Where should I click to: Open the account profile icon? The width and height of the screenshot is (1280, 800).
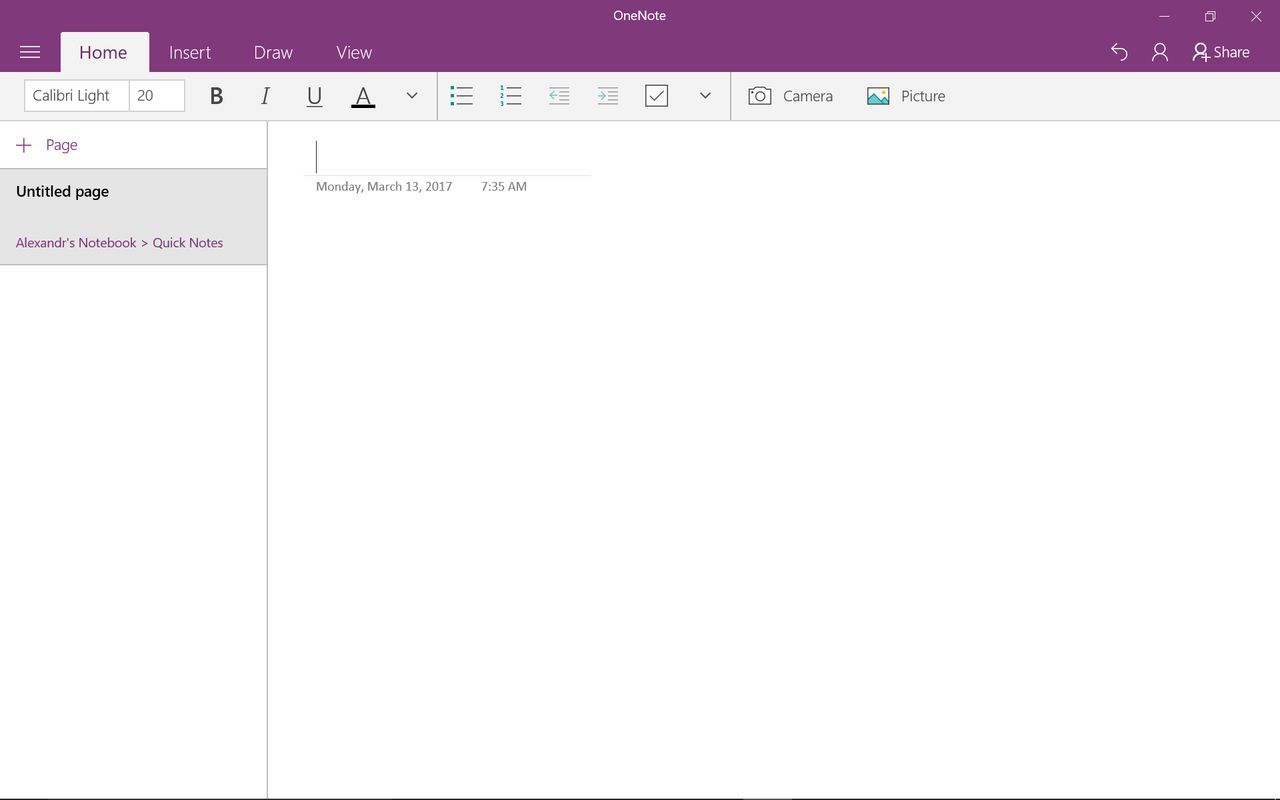point(1160,52)
